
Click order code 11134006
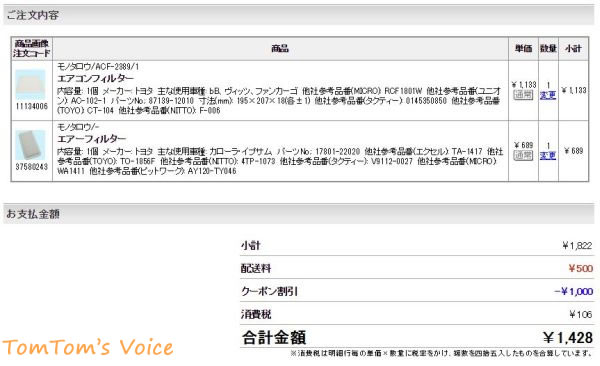click(x=31, y=106)
